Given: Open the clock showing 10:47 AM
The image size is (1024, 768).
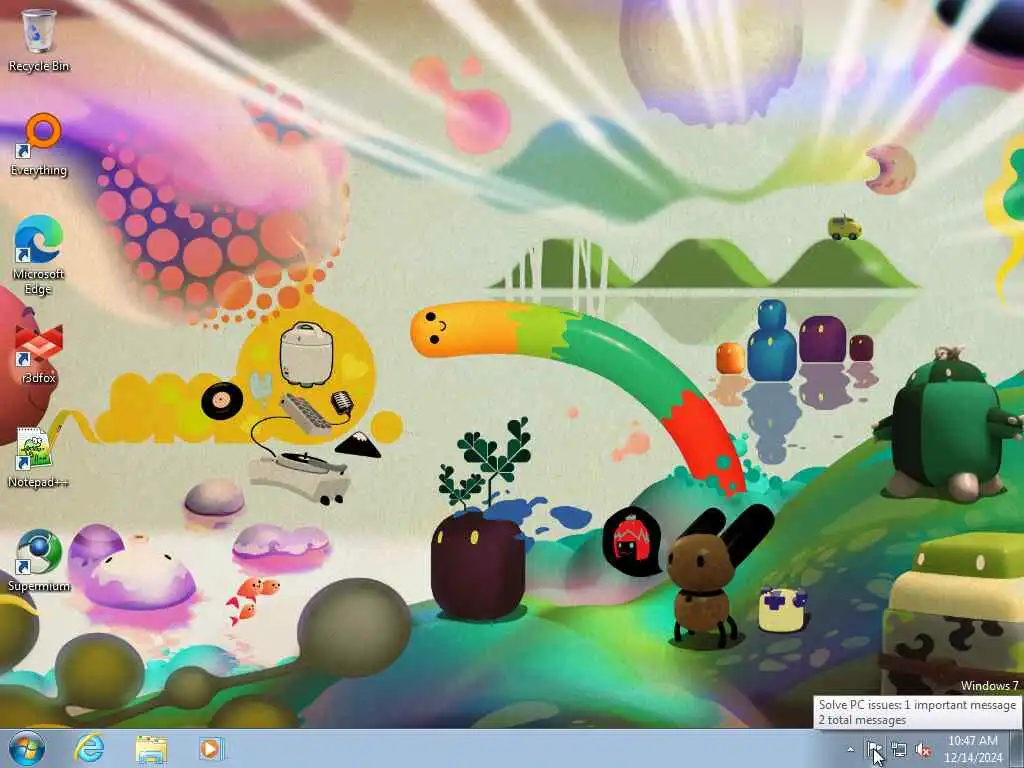Looking at the screenshot, I should point(972,749).
